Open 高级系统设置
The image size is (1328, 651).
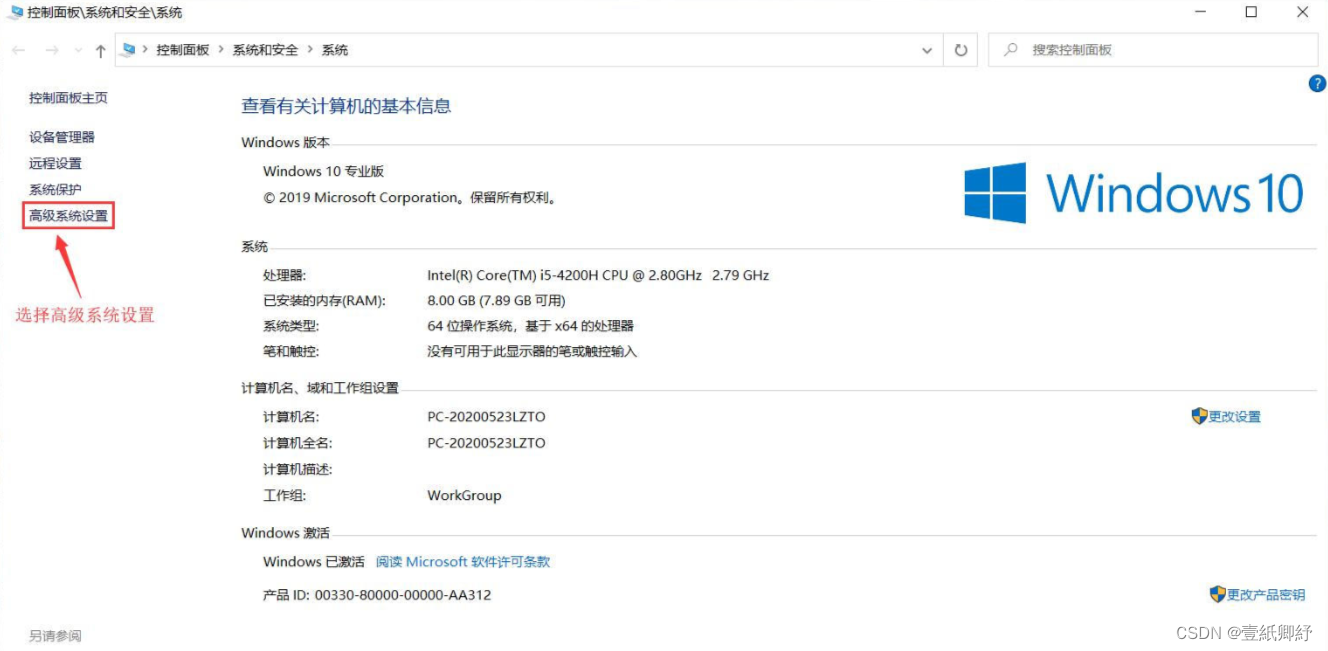tap(68, 215)
